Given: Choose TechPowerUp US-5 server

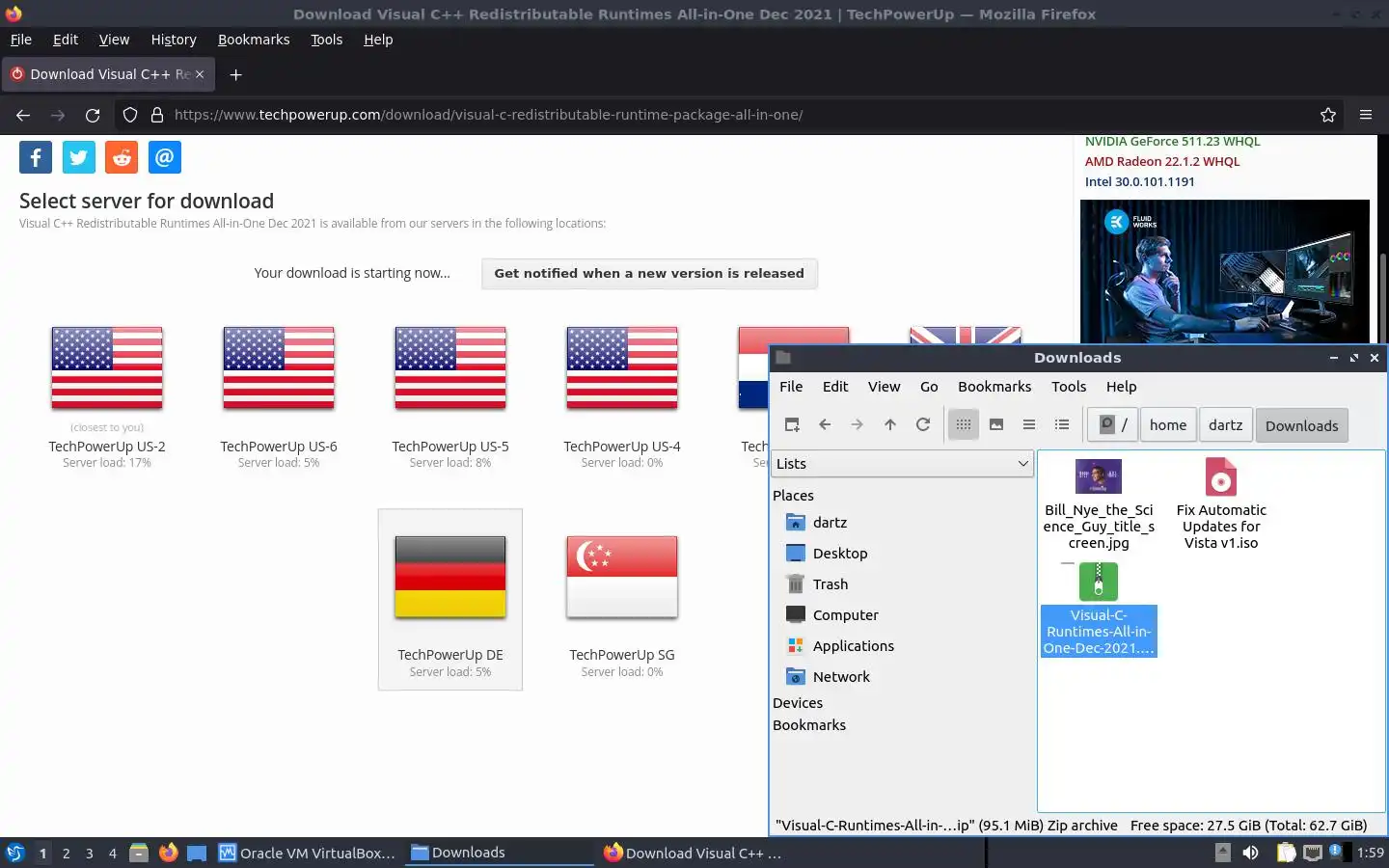Looking at the screenshot, I should pyautogui.click(x=450, y=397).
